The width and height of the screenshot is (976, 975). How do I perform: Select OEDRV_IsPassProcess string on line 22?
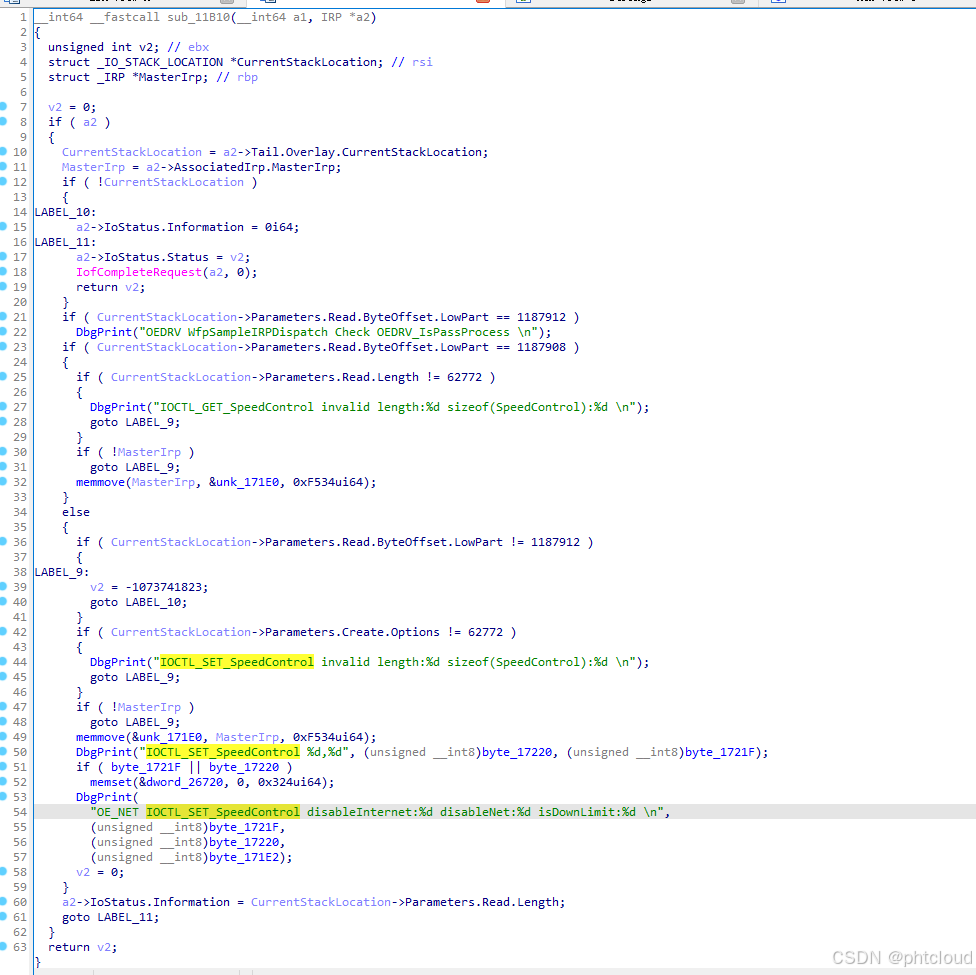click(443, 332)
